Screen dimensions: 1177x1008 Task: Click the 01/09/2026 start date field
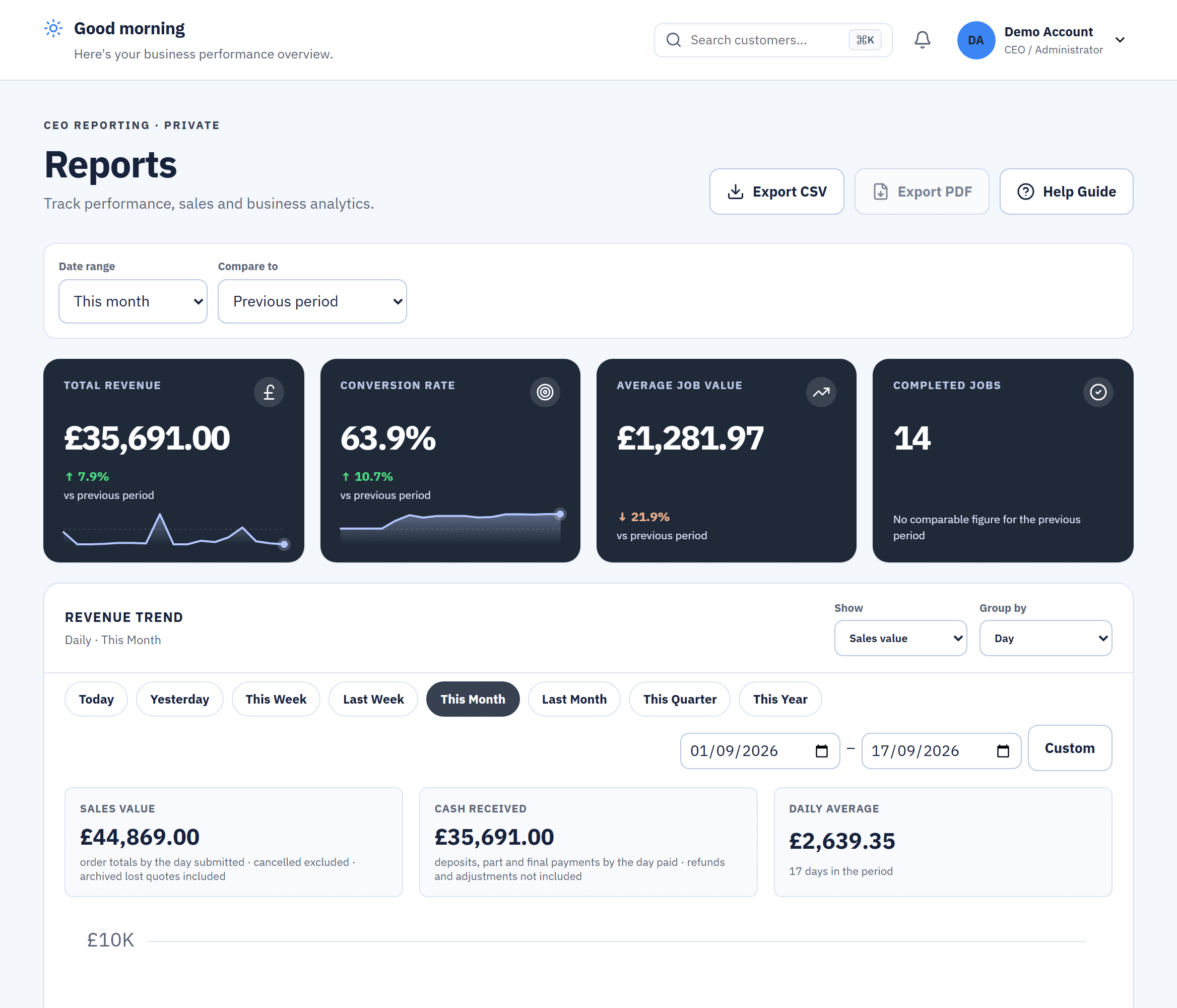tap(760, 751)
